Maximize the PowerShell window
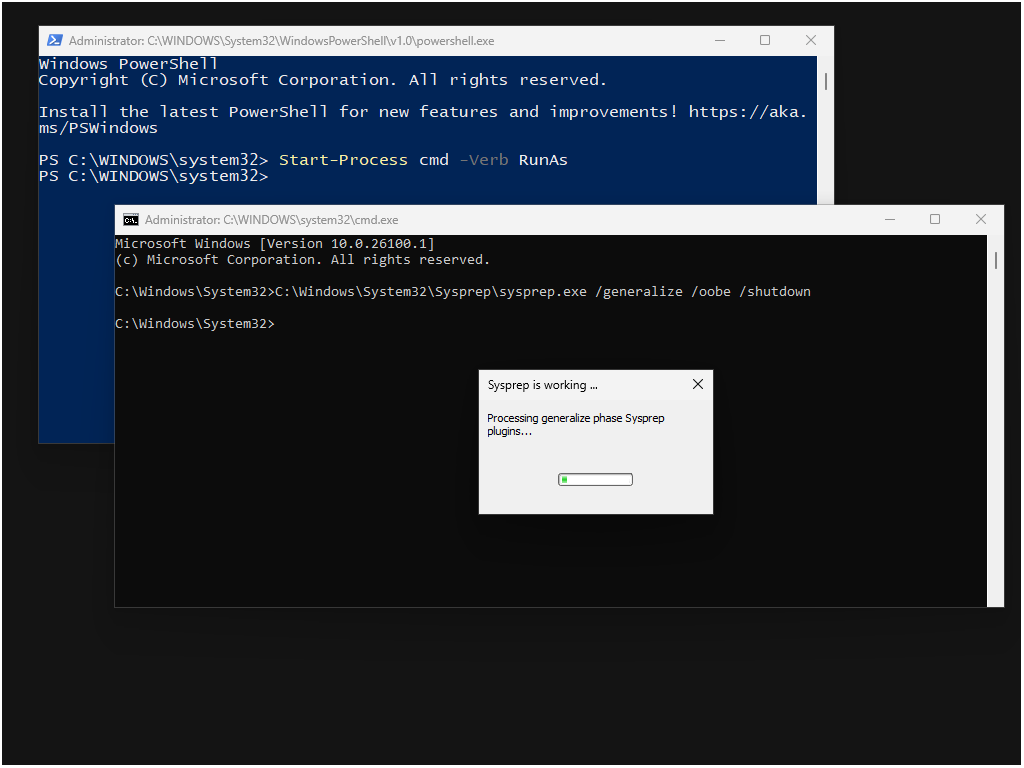Viewport: 1024px width, 768px height. click(765, 40)
